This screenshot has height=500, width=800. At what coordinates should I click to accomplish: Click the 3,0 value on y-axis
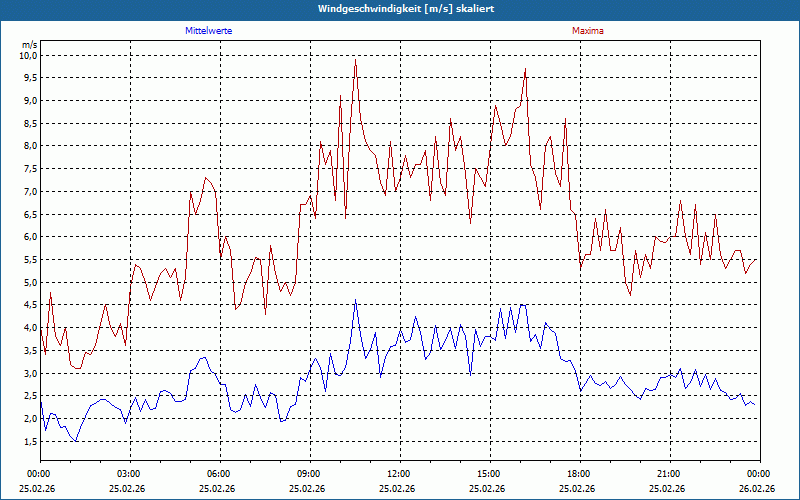(x=30, y=373)
